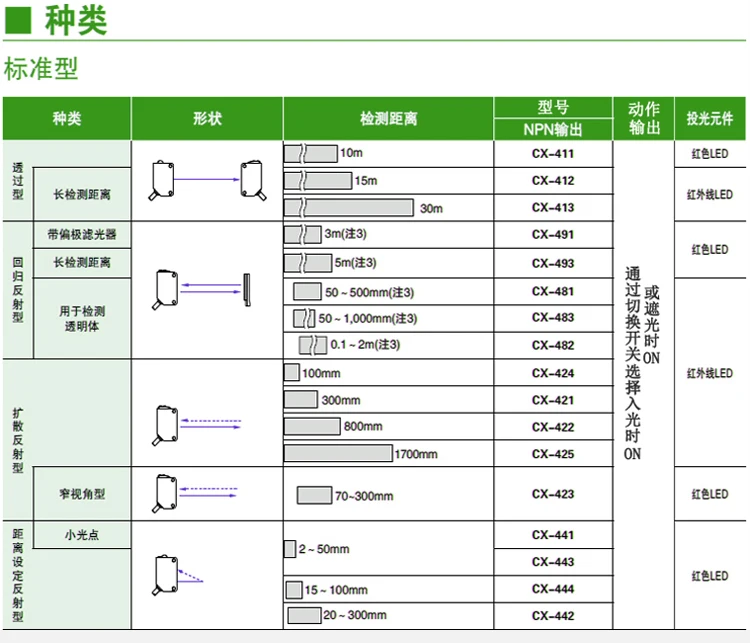Click the CX-422 cell
This screenshot has height=643, width=750.
552,427
